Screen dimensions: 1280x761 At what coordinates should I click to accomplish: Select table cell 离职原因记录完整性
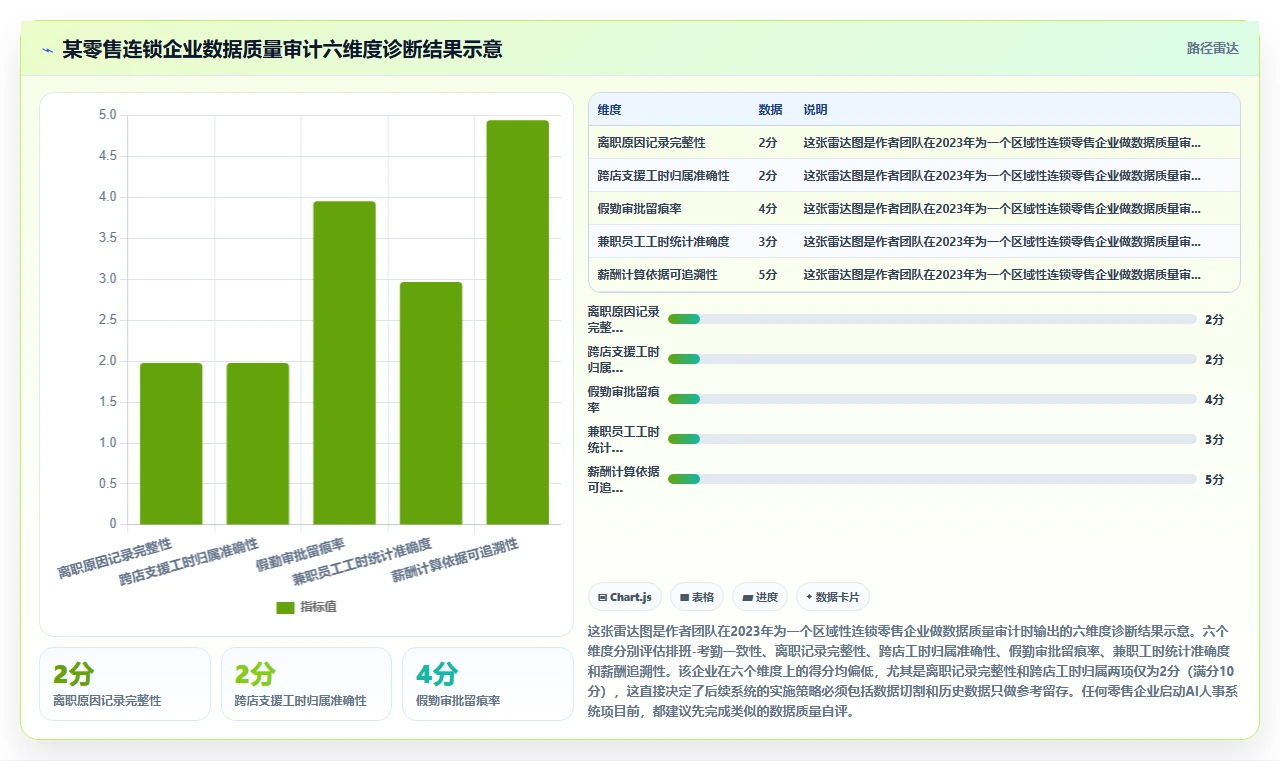651,143
